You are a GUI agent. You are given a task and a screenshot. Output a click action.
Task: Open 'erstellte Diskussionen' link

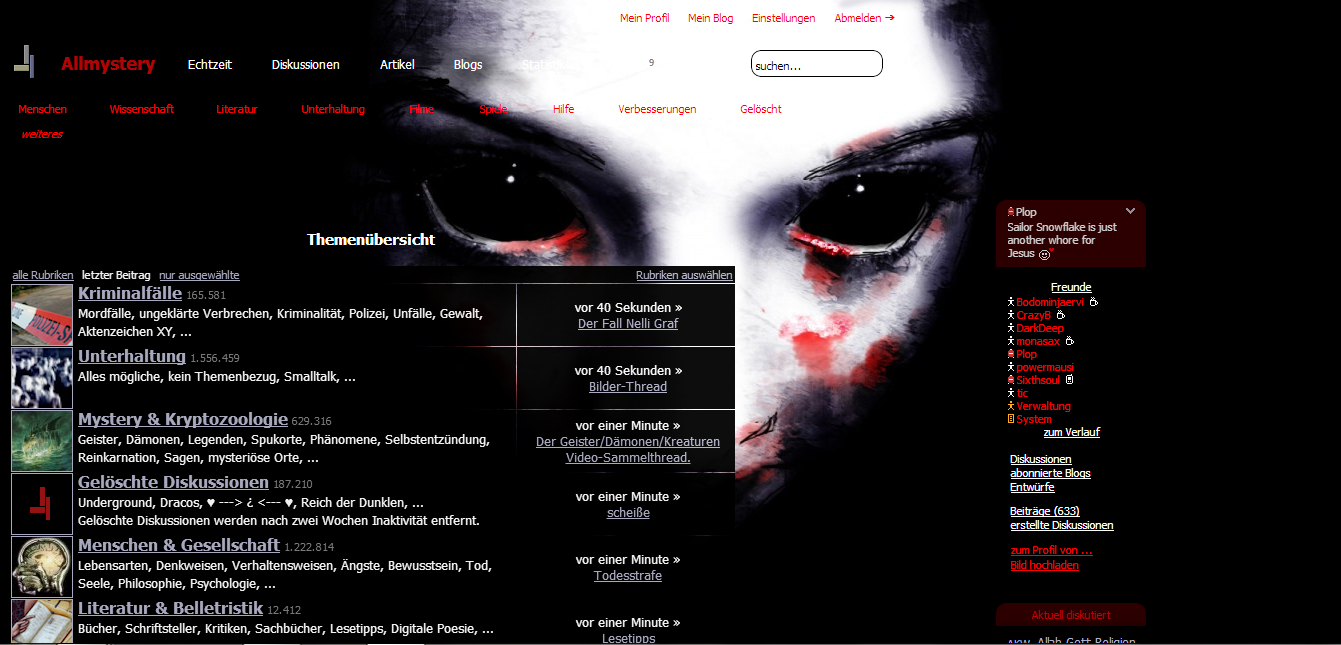pos(1062,526)
